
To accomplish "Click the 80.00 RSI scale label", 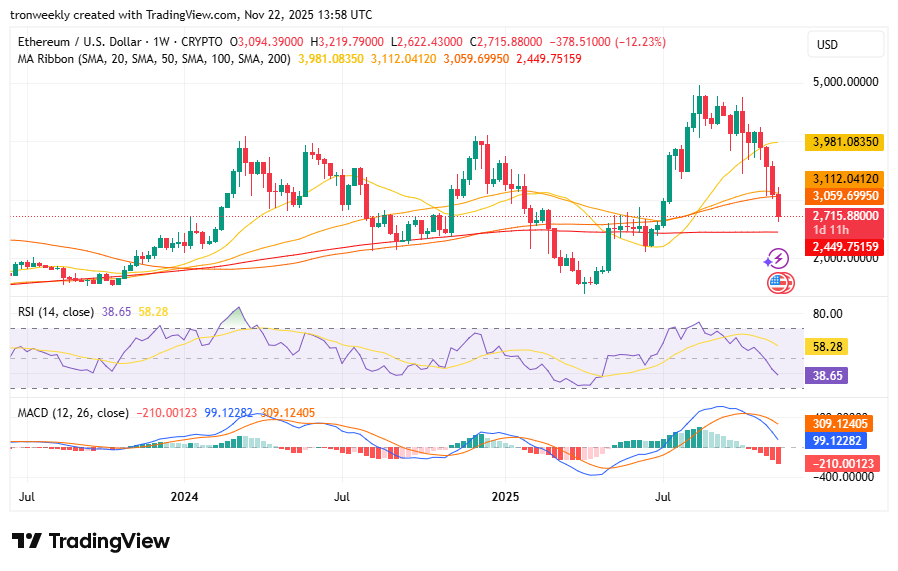I will pyautogui.click(x=828, y=314).
